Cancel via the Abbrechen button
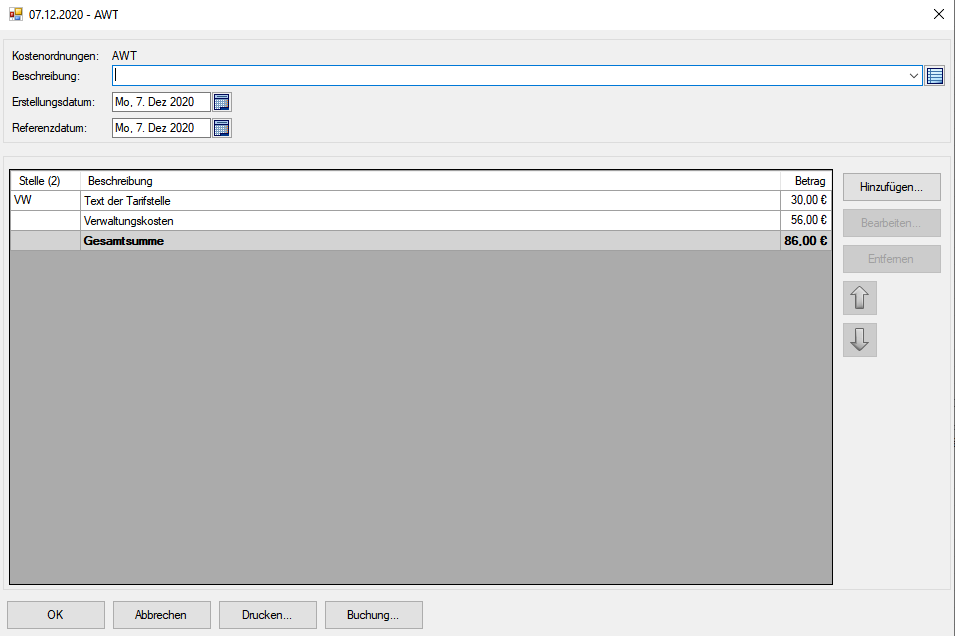 point(161,615)
